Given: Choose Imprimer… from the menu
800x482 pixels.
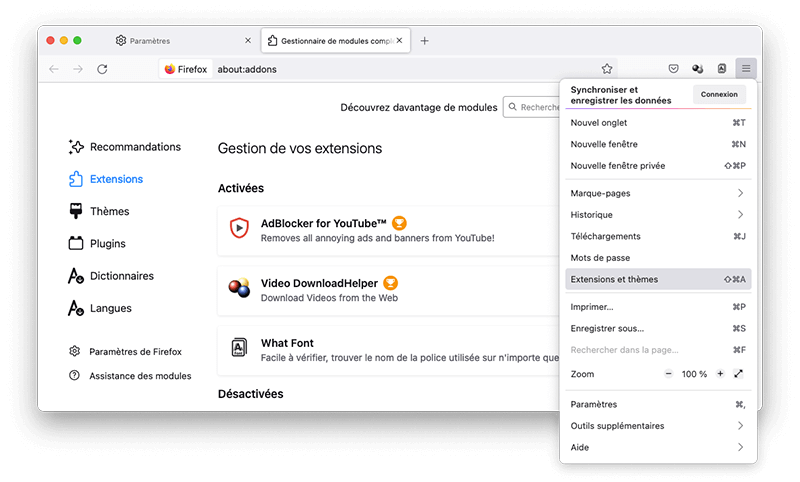Looking at the screenshot, I should pos(658,307).
